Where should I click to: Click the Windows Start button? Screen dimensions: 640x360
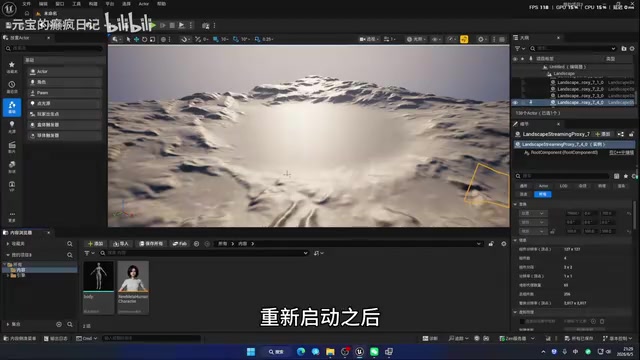click(251, 351)
